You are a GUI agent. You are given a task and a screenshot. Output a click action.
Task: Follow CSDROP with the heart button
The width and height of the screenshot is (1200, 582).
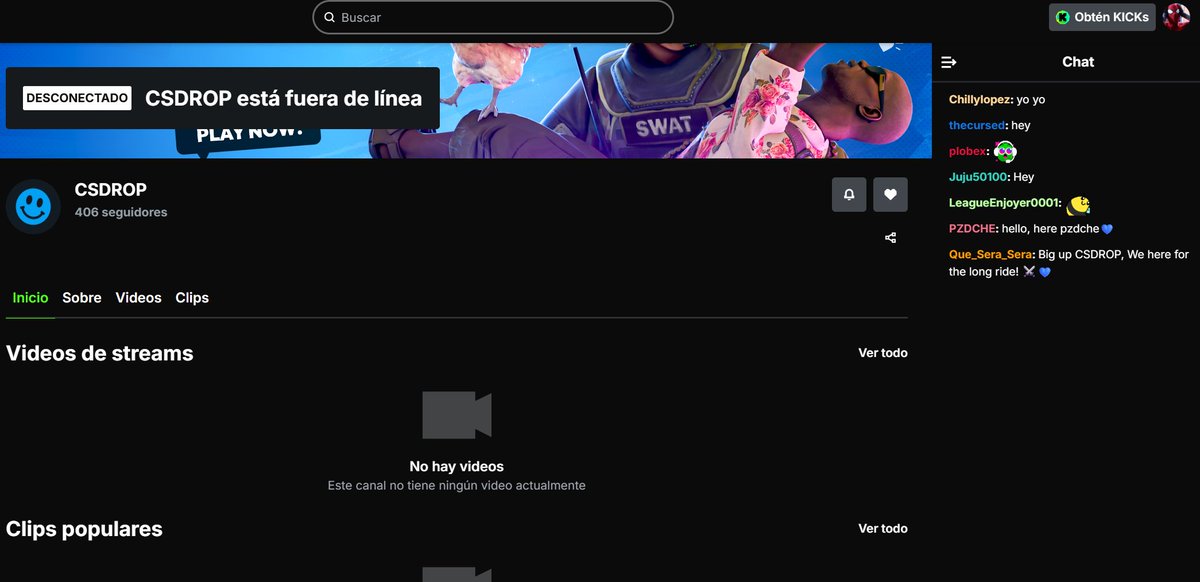click(x=890, y=195)
